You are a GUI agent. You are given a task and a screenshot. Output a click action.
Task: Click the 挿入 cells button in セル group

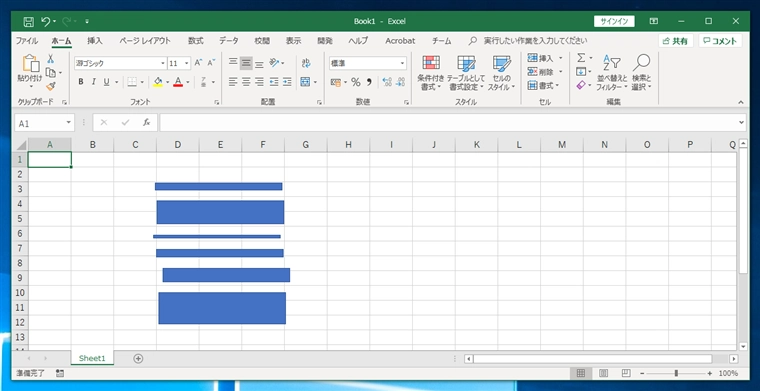[x=545, y=58]
